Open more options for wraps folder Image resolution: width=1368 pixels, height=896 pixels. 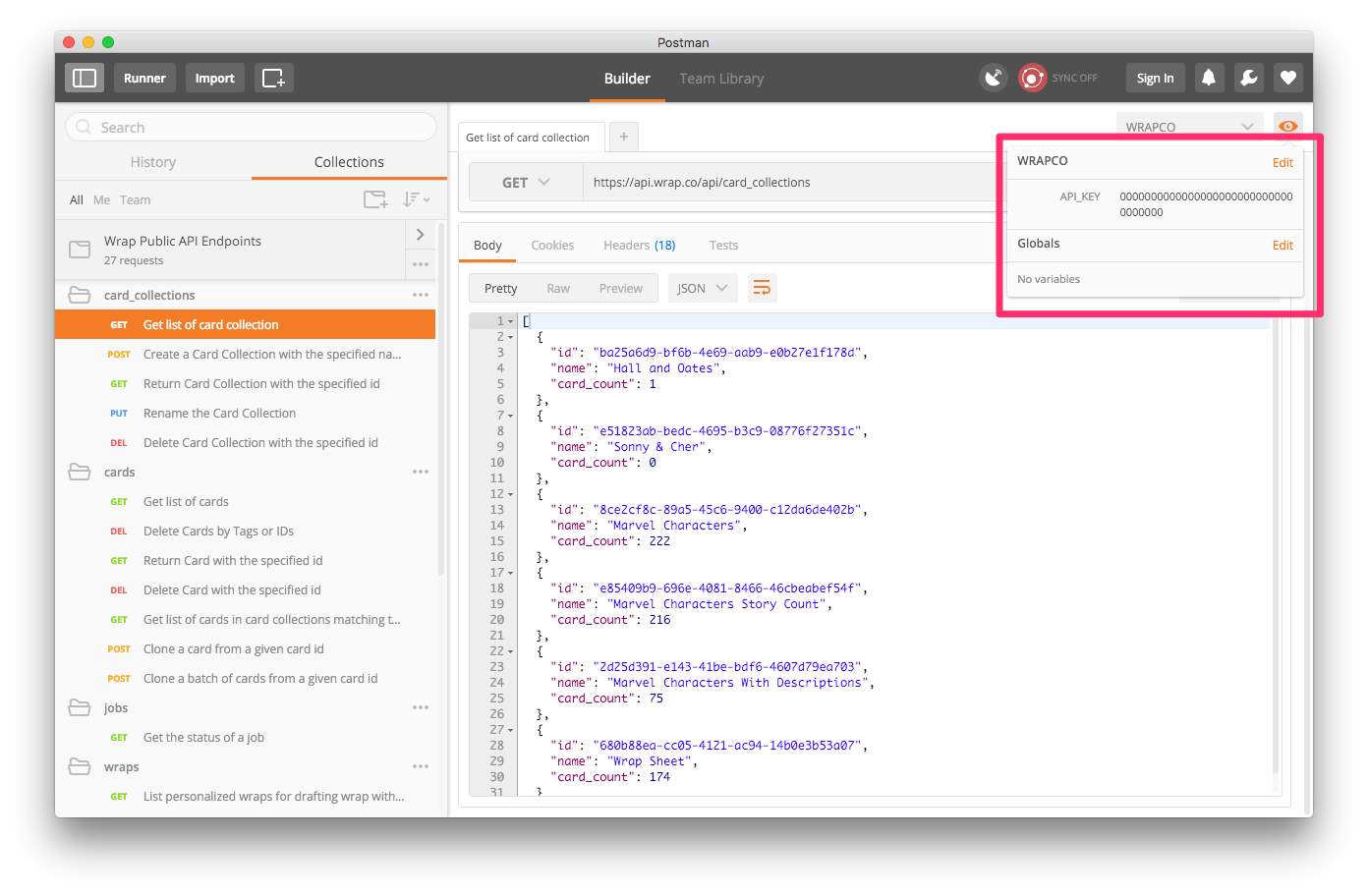[x=421, y=766]
